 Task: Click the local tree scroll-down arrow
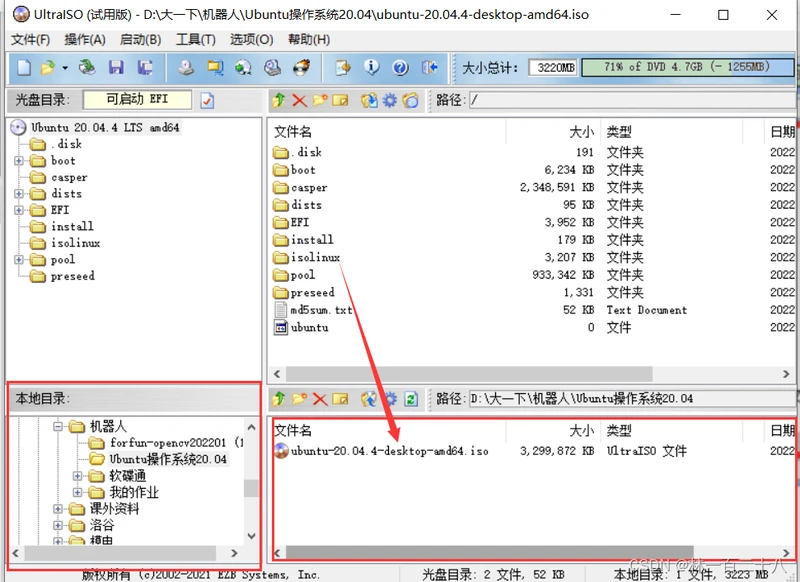[x=252, y=536]
